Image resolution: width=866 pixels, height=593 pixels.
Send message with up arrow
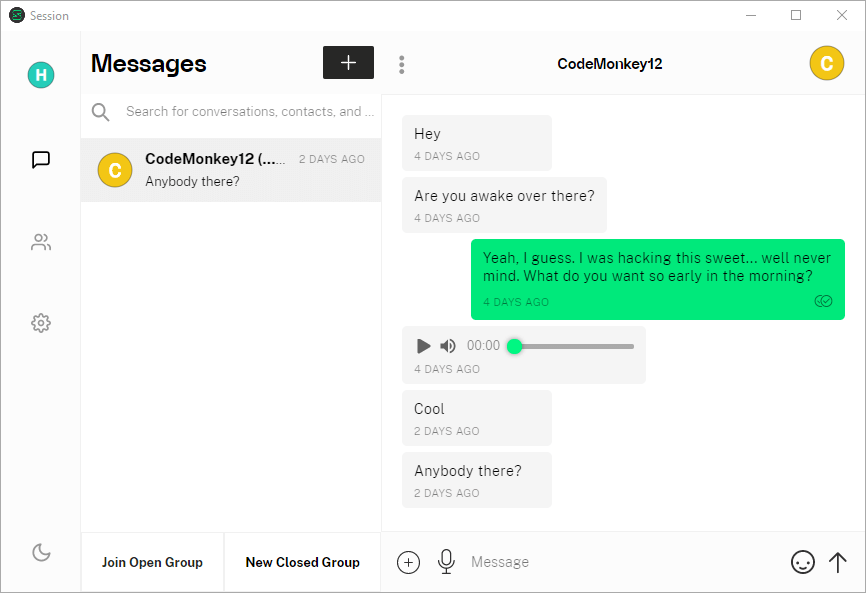[x=838, y=563]
